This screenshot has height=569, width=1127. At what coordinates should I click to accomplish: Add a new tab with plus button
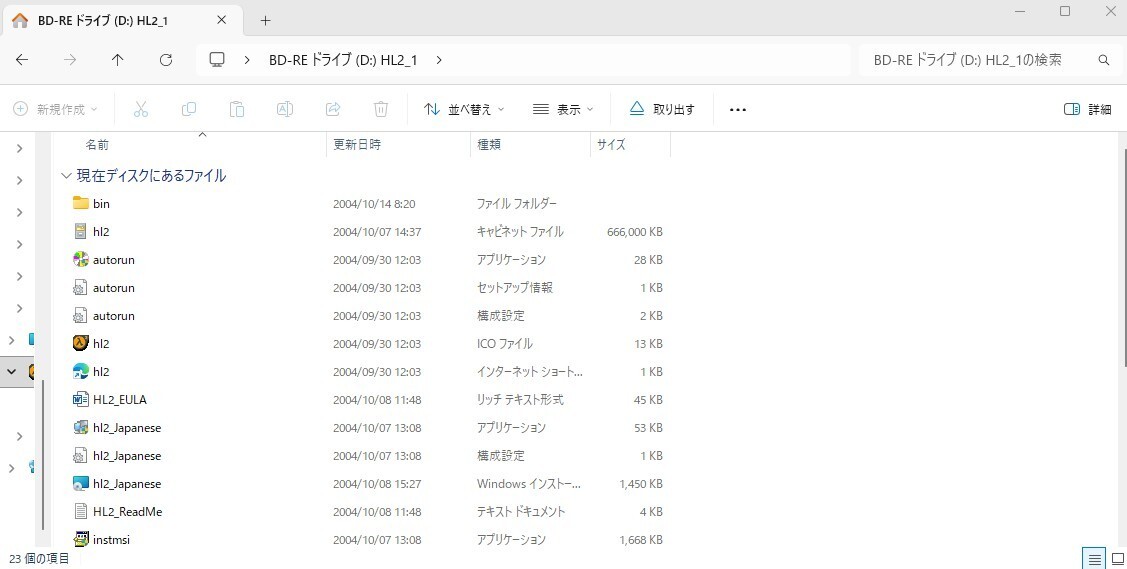(x=265, y=21)
